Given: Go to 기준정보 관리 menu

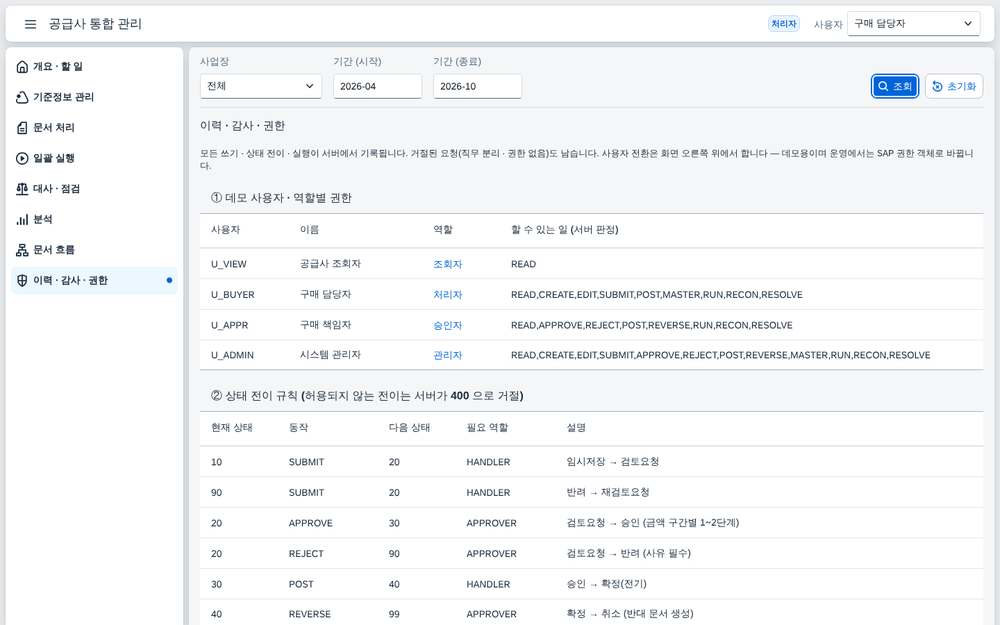Looking at the screenshot, I should pos(94,97).
